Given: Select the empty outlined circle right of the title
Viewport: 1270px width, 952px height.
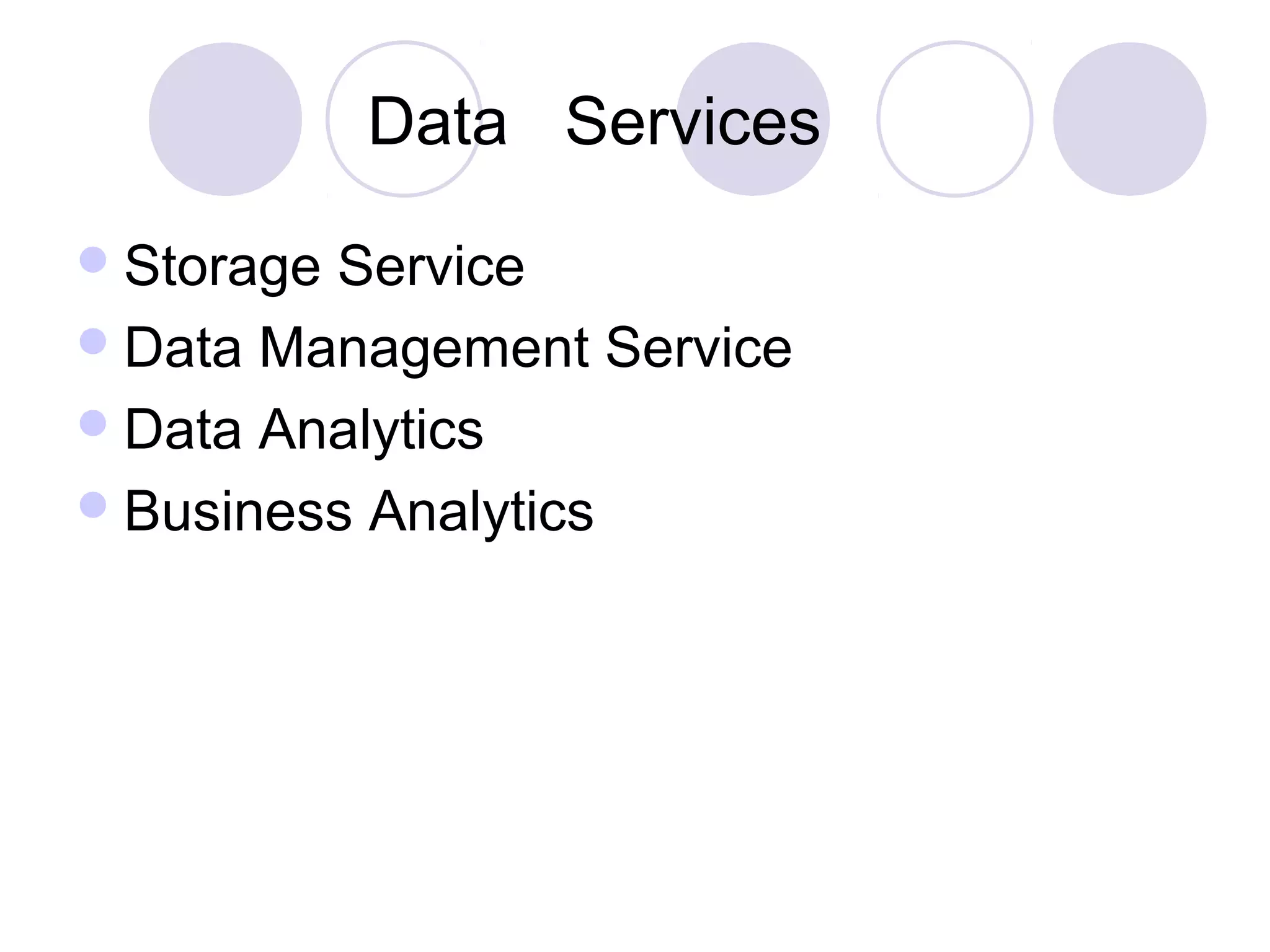Looking at the screenshot, I should point(954,119).
